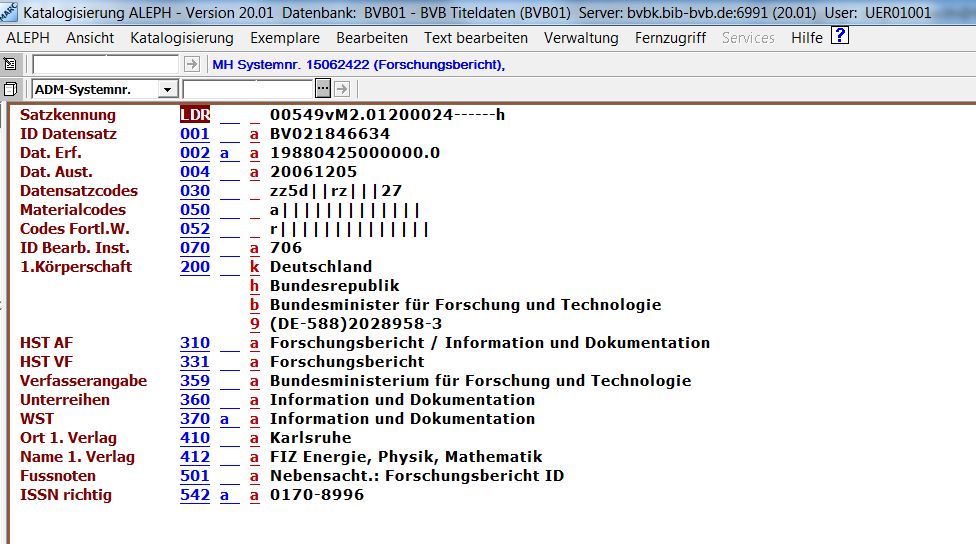
Task: Open the Katalogisierung menu
Action: [181, 38]
